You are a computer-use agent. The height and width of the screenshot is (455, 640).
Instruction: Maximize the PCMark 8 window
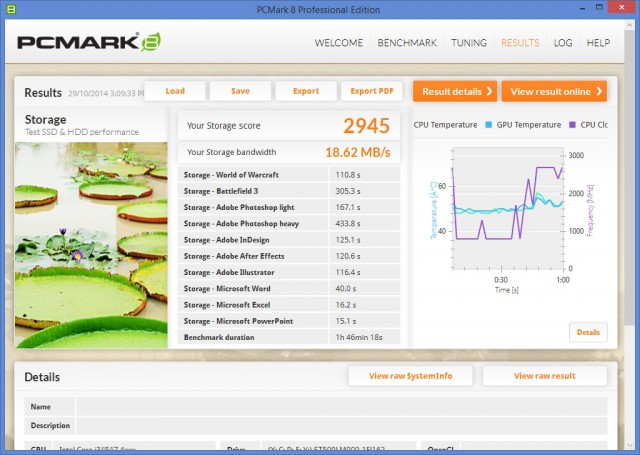click(599, 8)
